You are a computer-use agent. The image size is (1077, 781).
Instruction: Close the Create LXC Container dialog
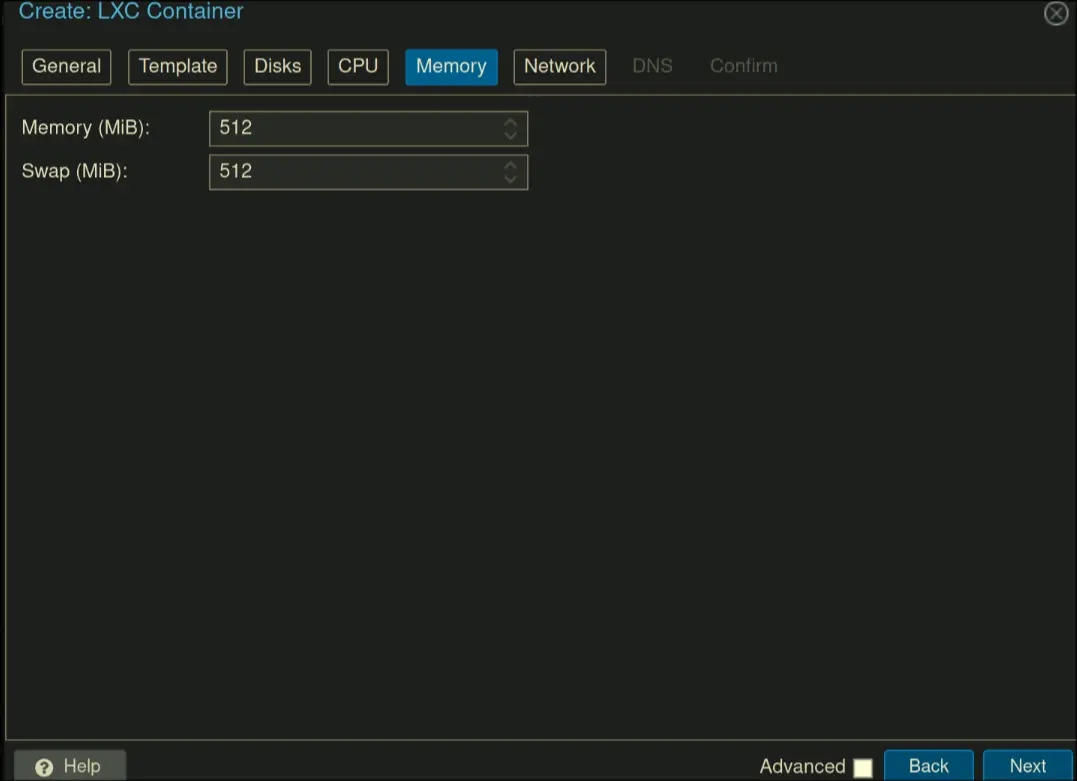(1055, 14)
